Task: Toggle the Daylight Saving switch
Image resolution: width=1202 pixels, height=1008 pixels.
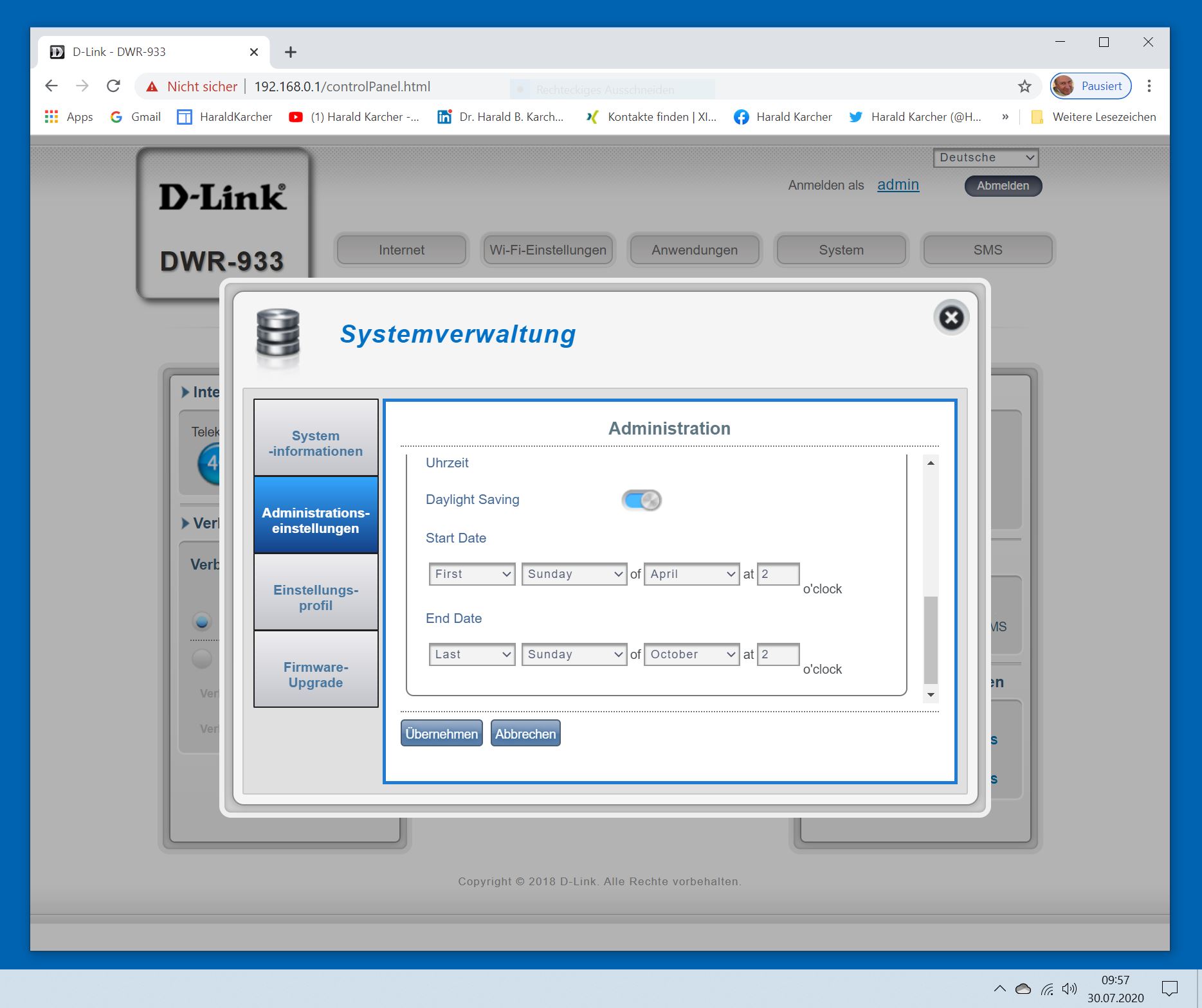Action: click(x=641, y=500)
